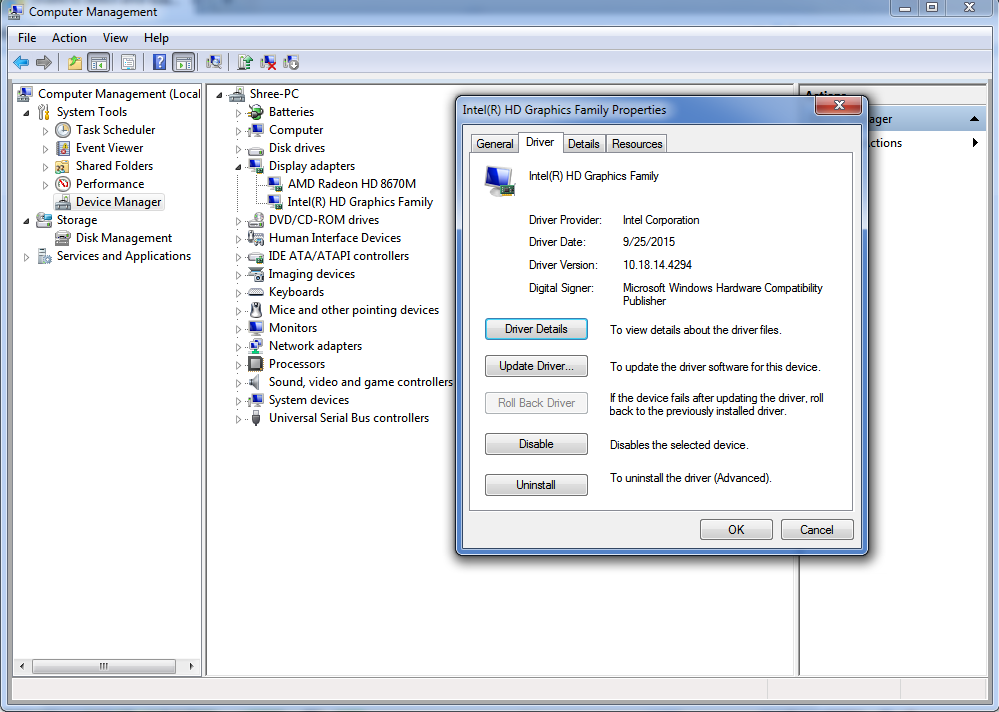
Task: Select Task Scheduler in the console tree
Action: (115, 130)
